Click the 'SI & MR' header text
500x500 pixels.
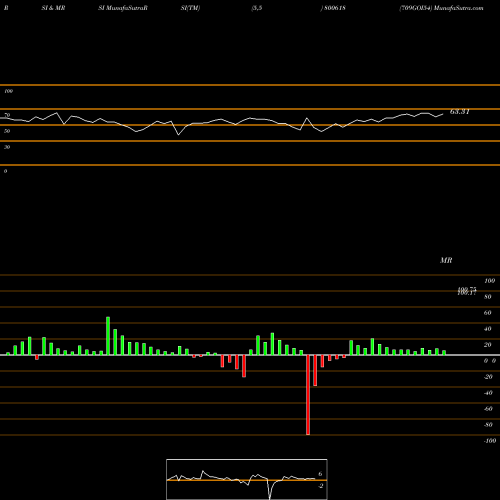pyautogui.click(x=53, y=8)
